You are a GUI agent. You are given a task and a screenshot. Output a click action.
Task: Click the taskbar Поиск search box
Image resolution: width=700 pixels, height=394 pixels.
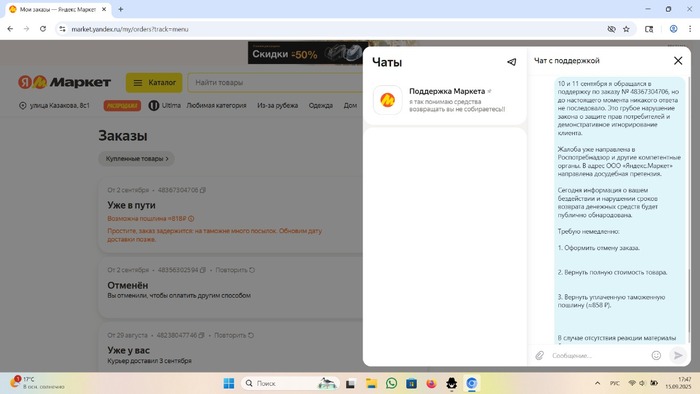[289, 383]
